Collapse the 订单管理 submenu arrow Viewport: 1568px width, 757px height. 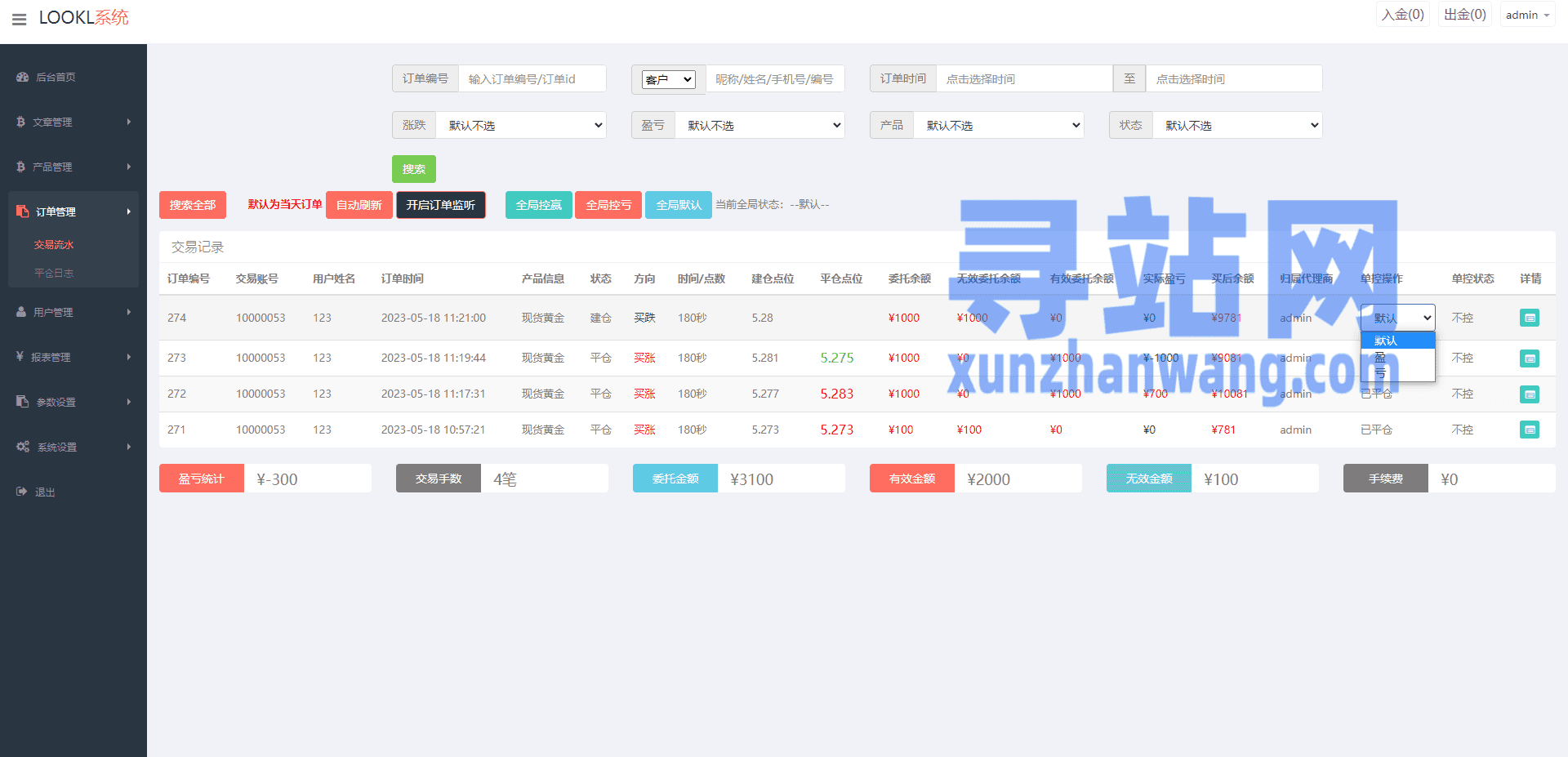point(129,212)
